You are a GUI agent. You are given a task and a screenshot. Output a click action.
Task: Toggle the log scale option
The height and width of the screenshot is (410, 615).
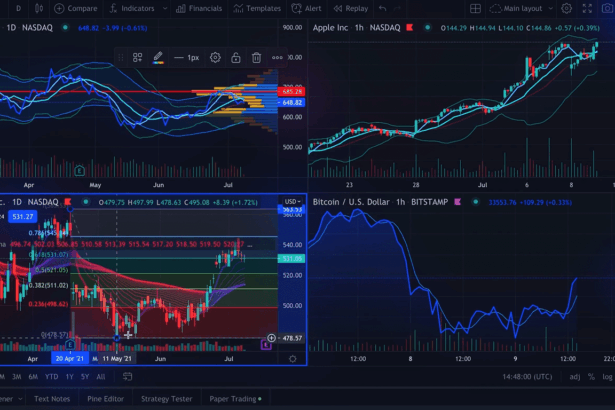607,377
